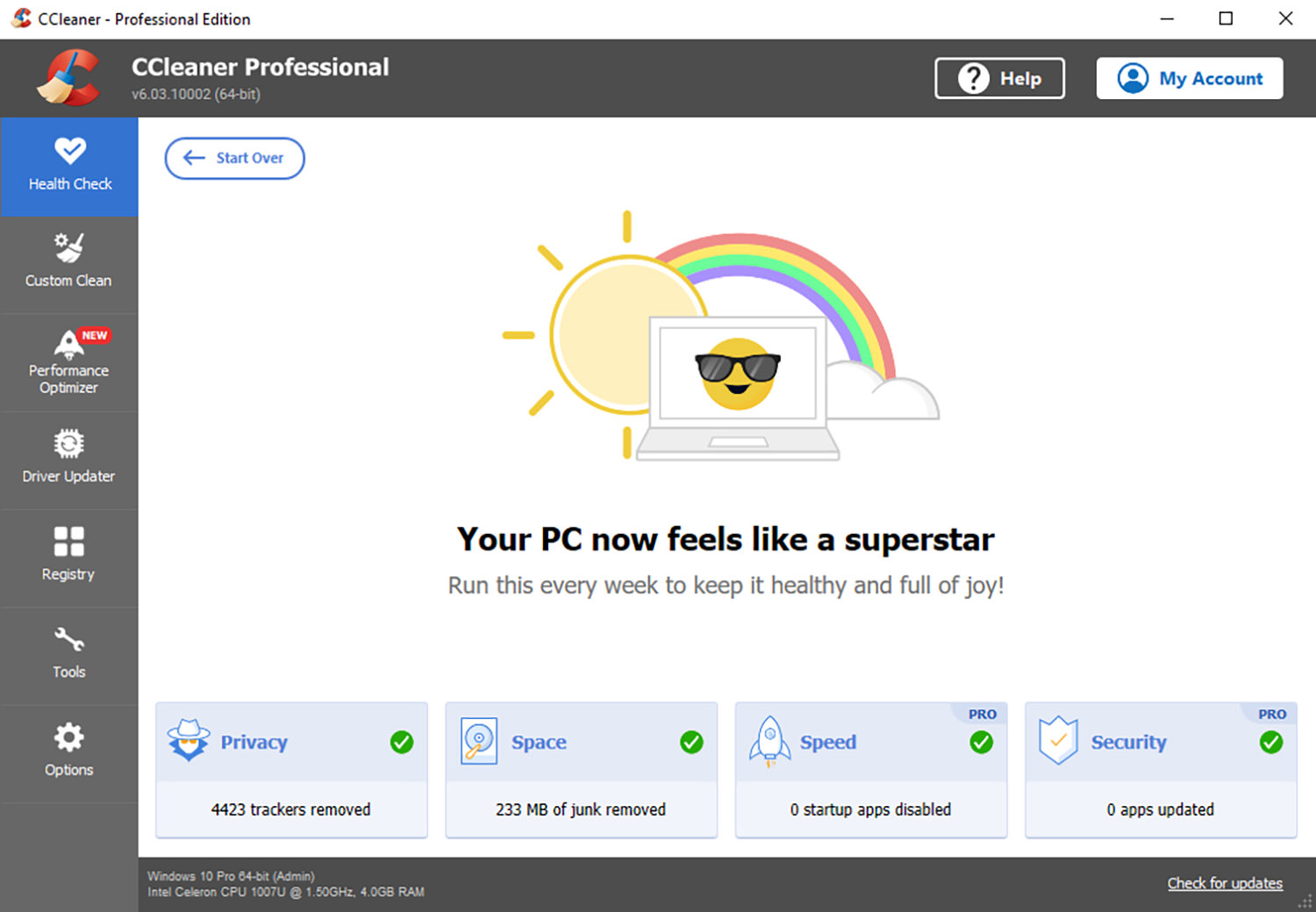Image resolution: width=1316 pixels, height=912 pixels.
Task: Click the laptop with sunglasses emoji illustration
Action: [737, 388]
